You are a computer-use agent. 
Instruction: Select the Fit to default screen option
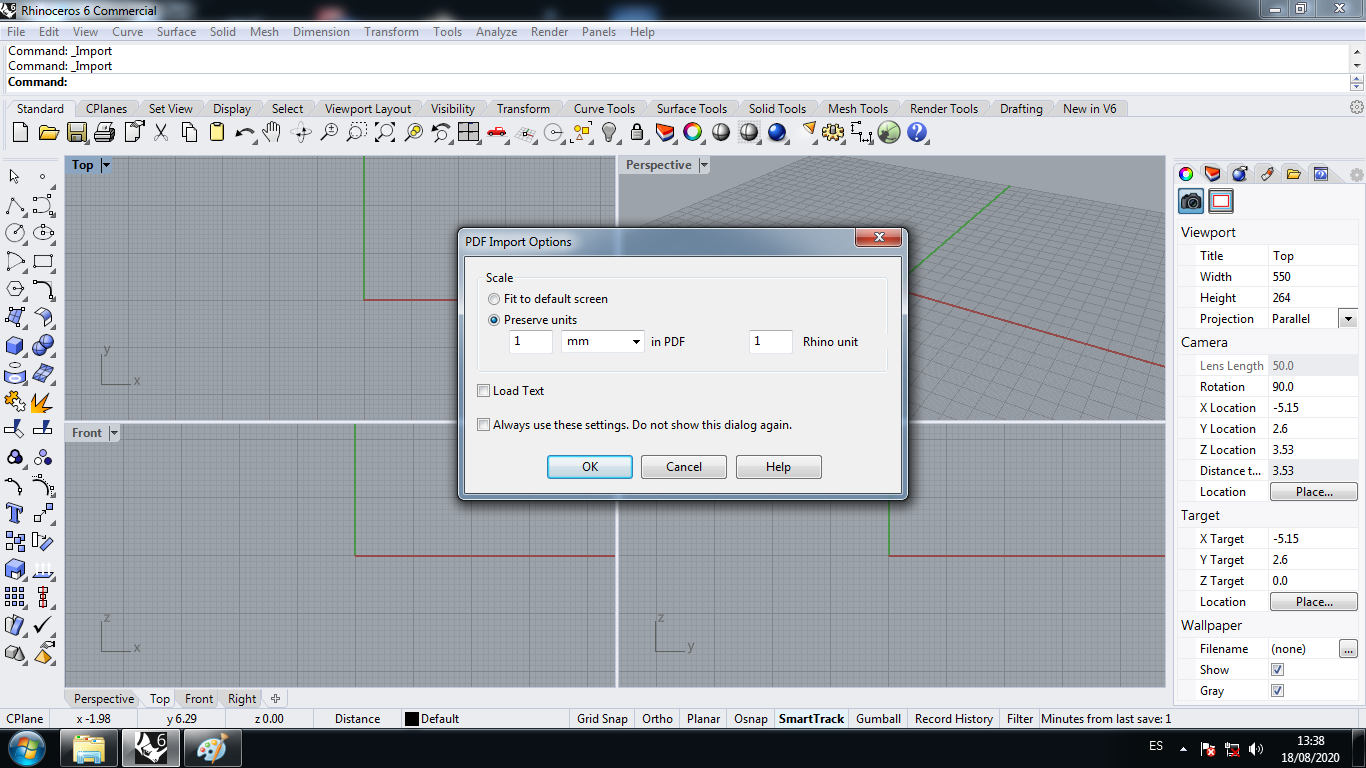[494, 299]
